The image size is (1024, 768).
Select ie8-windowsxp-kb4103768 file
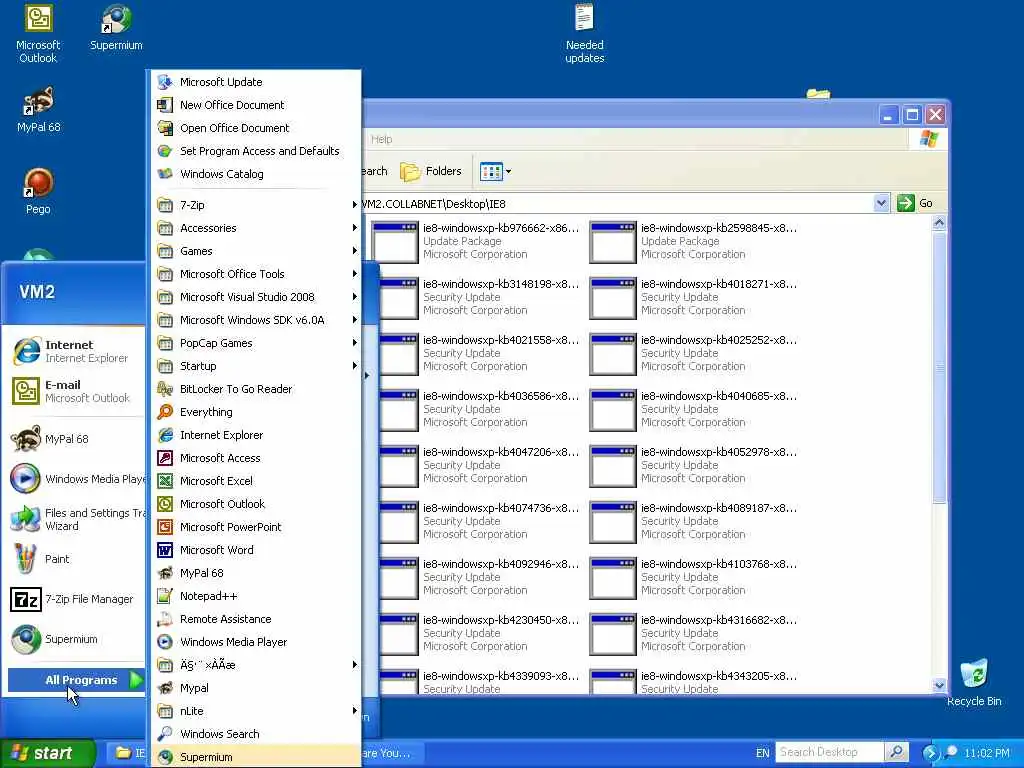click(x=693, y=577)
